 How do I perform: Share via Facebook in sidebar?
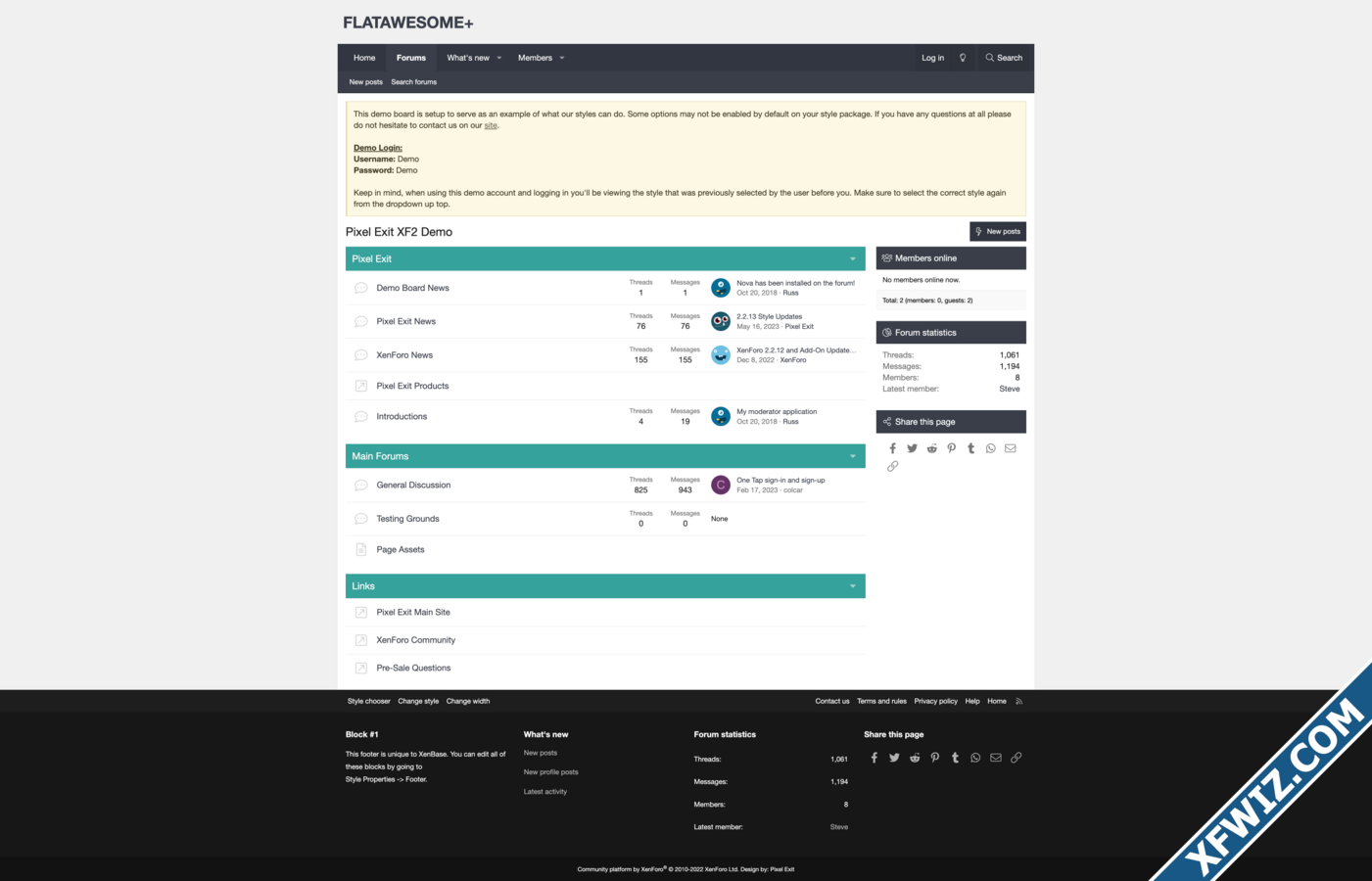892,448
